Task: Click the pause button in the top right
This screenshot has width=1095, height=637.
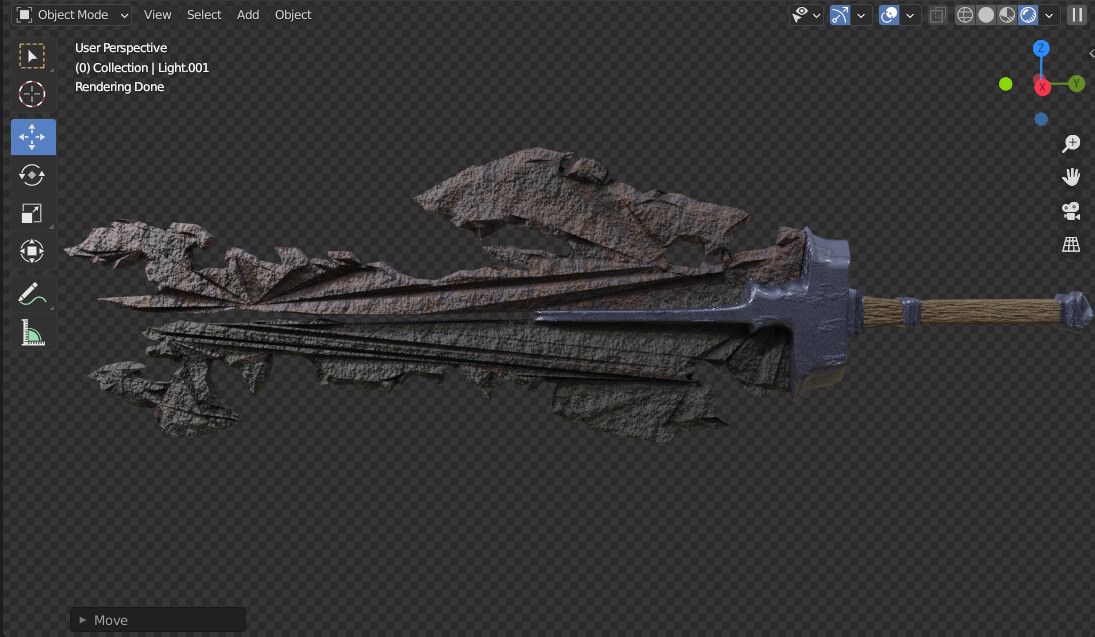Action: point(1076,14)
